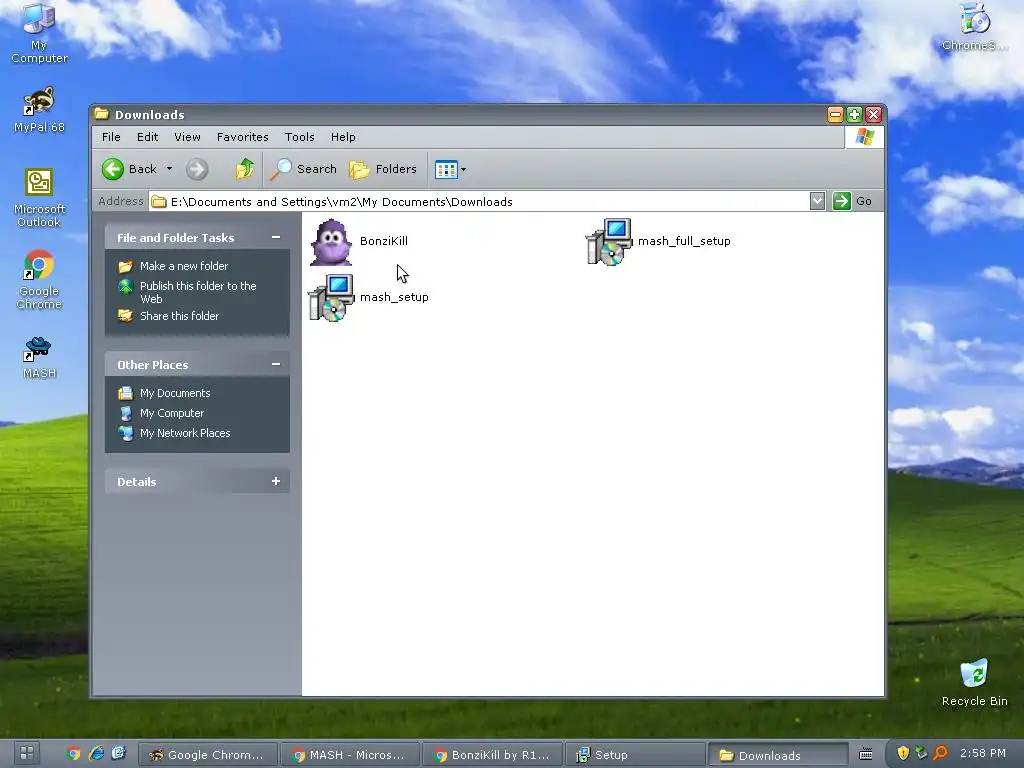Switch to BonziKill by R1... taskbar window
Screen dimensions: 1024x768
tap(492, 754)
